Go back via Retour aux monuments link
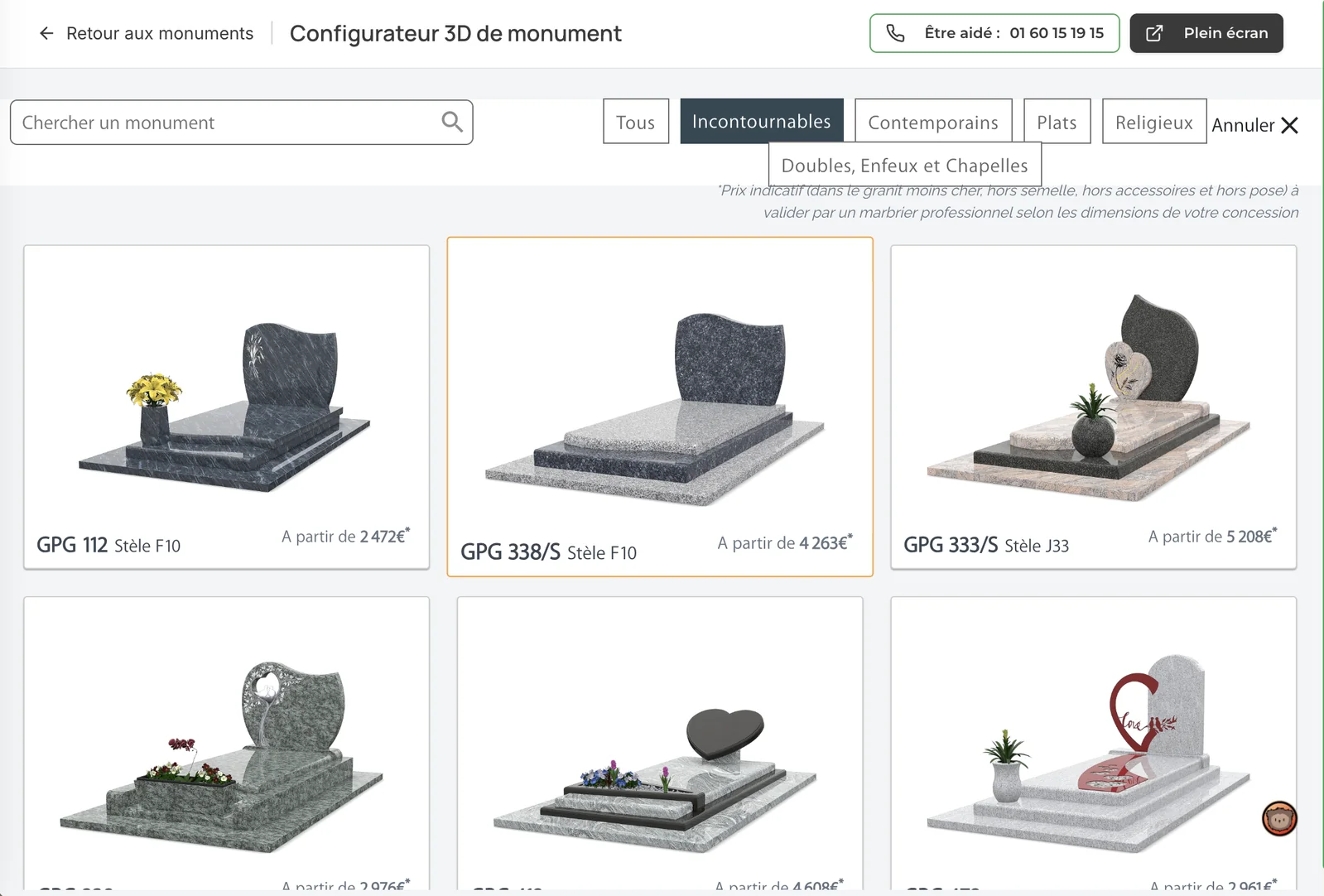The height and width of the screenshot is (896, 1324). click(160, 33)
